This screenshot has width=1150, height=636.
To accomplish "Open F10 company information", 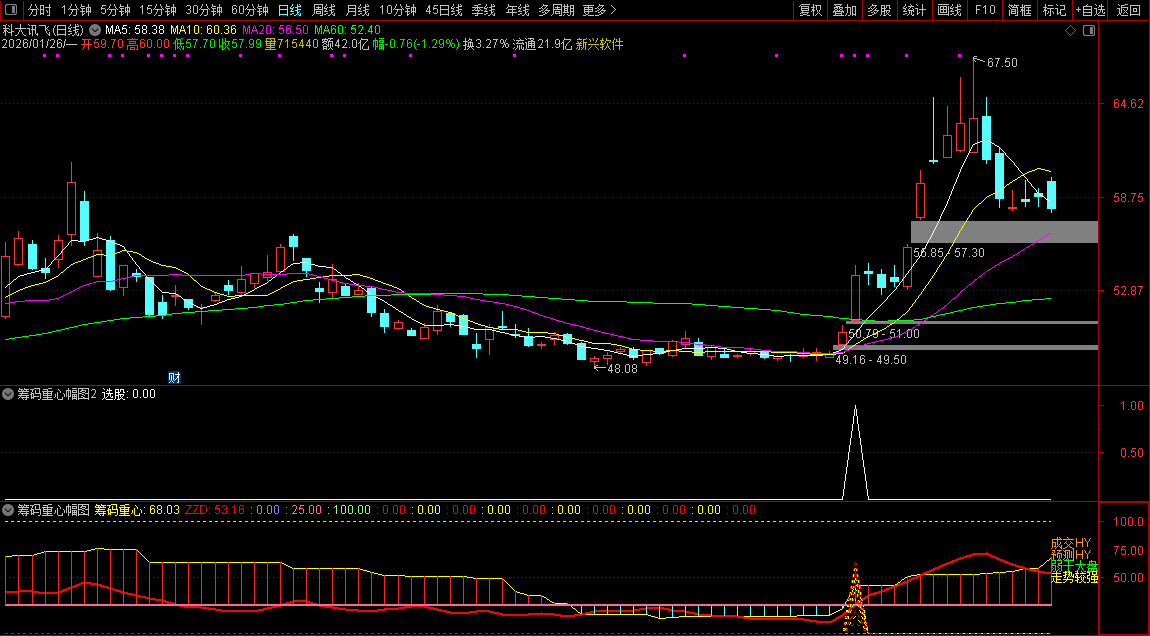I will coord(985,10).
